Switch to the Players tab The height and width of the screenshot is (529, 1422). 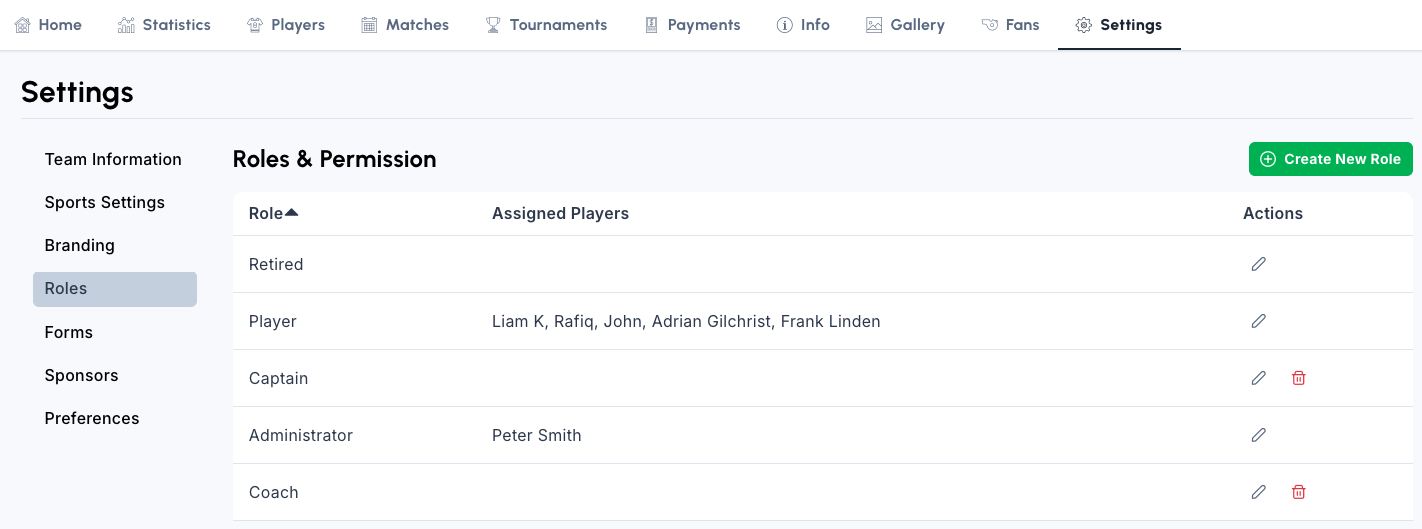tap(286, 25)
